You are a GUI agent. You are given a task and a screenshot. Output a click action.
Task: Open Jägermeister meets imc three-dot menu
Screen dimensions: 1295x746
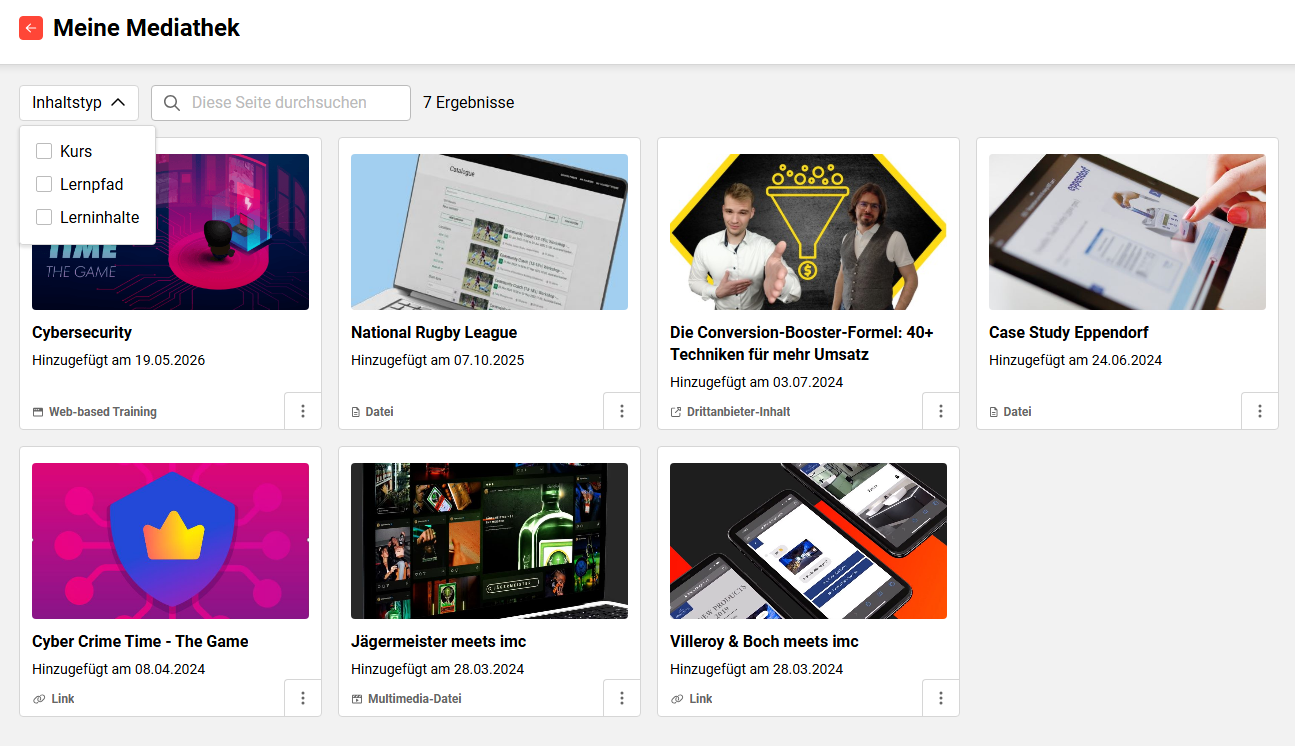(622, 698)
